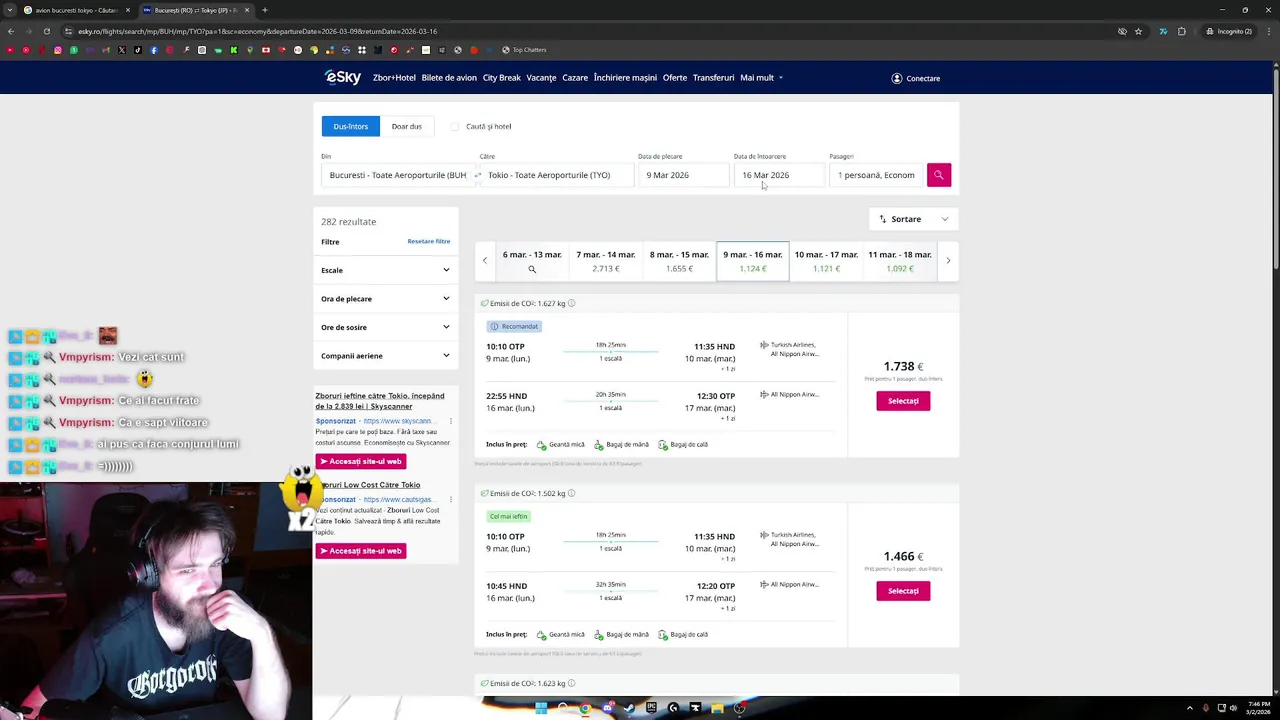Click the info icon on the Recomandat badge
The width and height of the screenshot is (1280, 720).
click(x=494, y=326)
